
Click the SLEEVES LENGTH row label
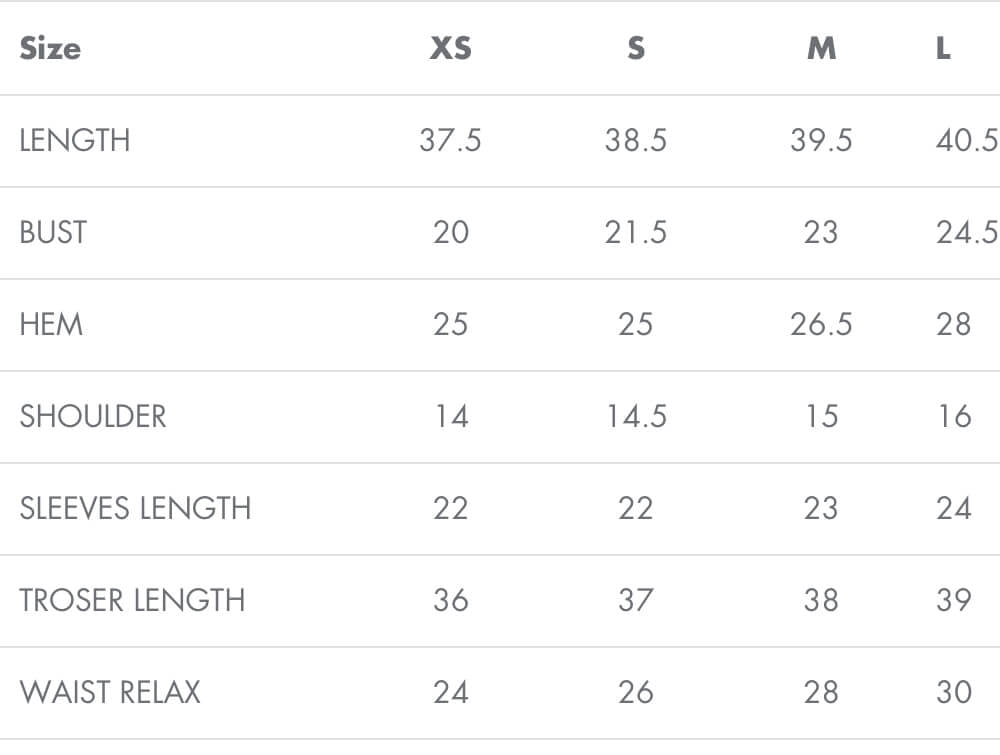135,508
